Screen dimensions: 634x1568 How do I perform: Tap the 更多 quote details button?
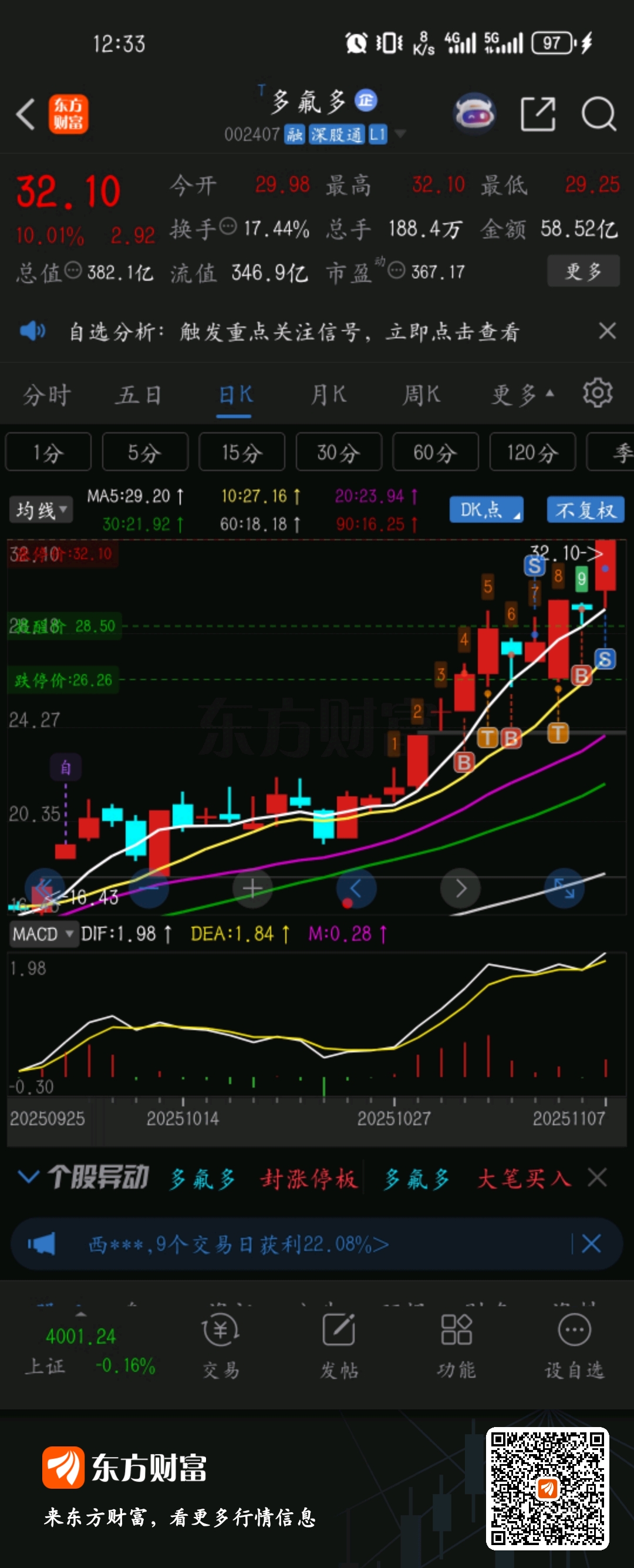click(x=583, y=271)
